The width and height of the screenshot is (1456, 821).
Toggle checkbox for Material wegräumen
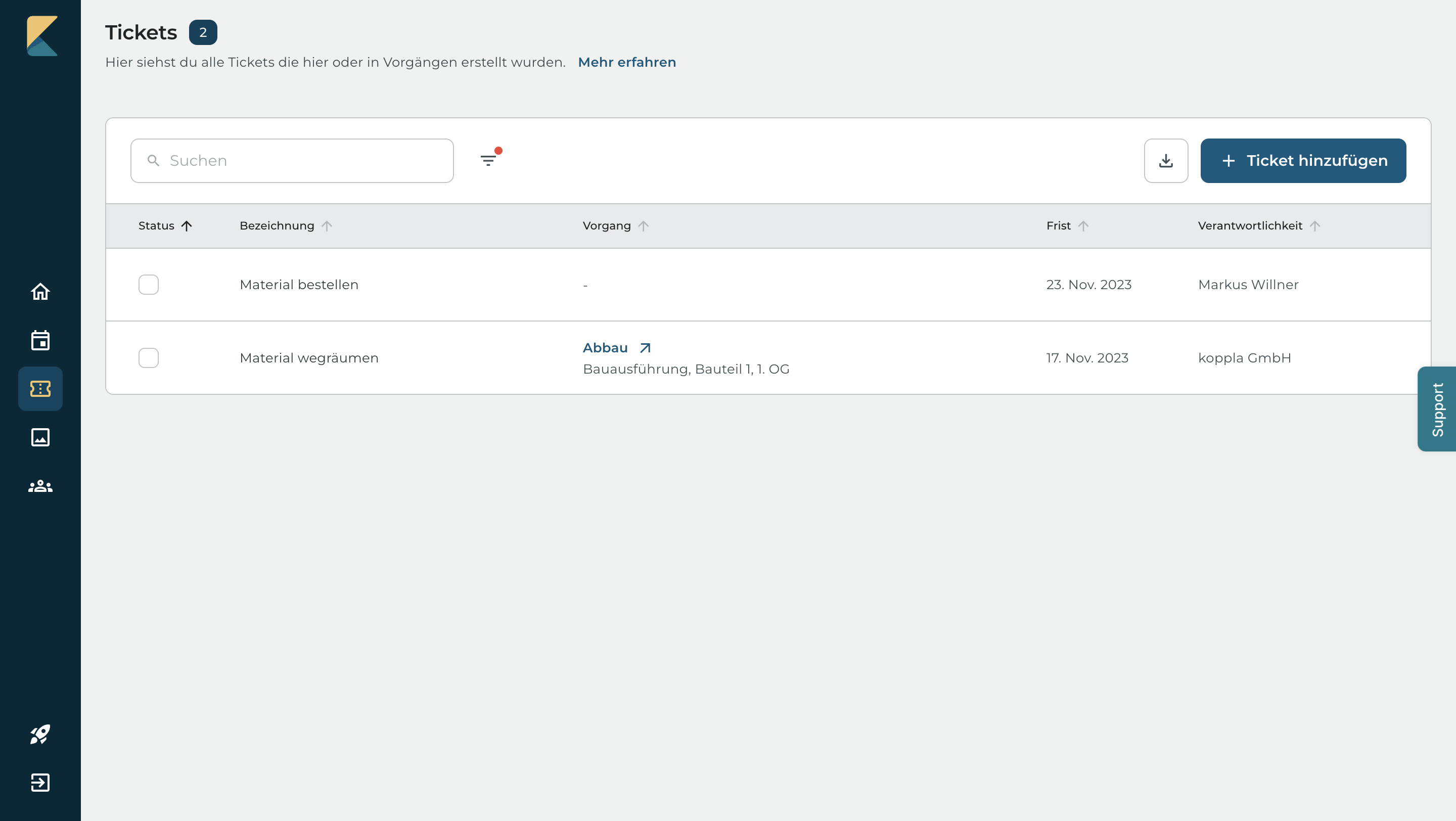pos(149,357)
